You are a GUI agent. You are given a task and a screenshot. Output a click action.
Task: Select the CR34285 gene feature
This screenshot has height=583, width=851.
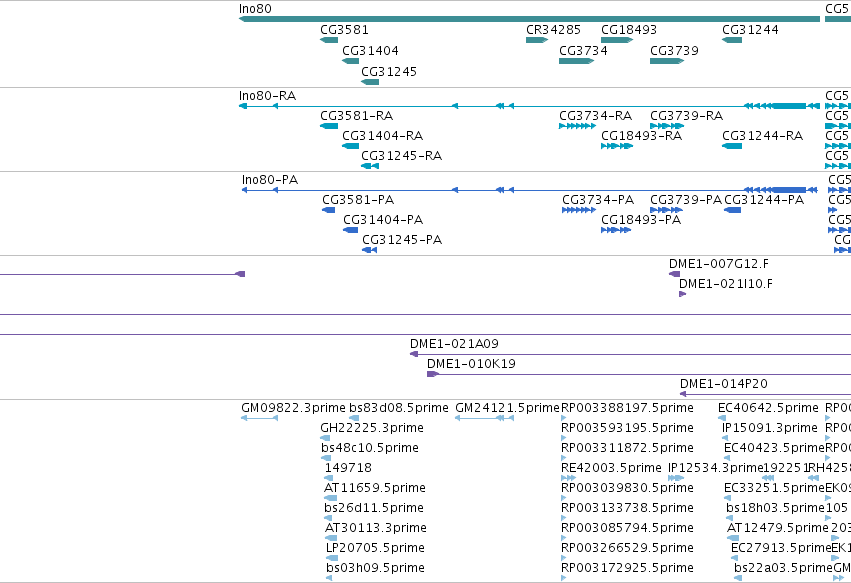[537, 40]
